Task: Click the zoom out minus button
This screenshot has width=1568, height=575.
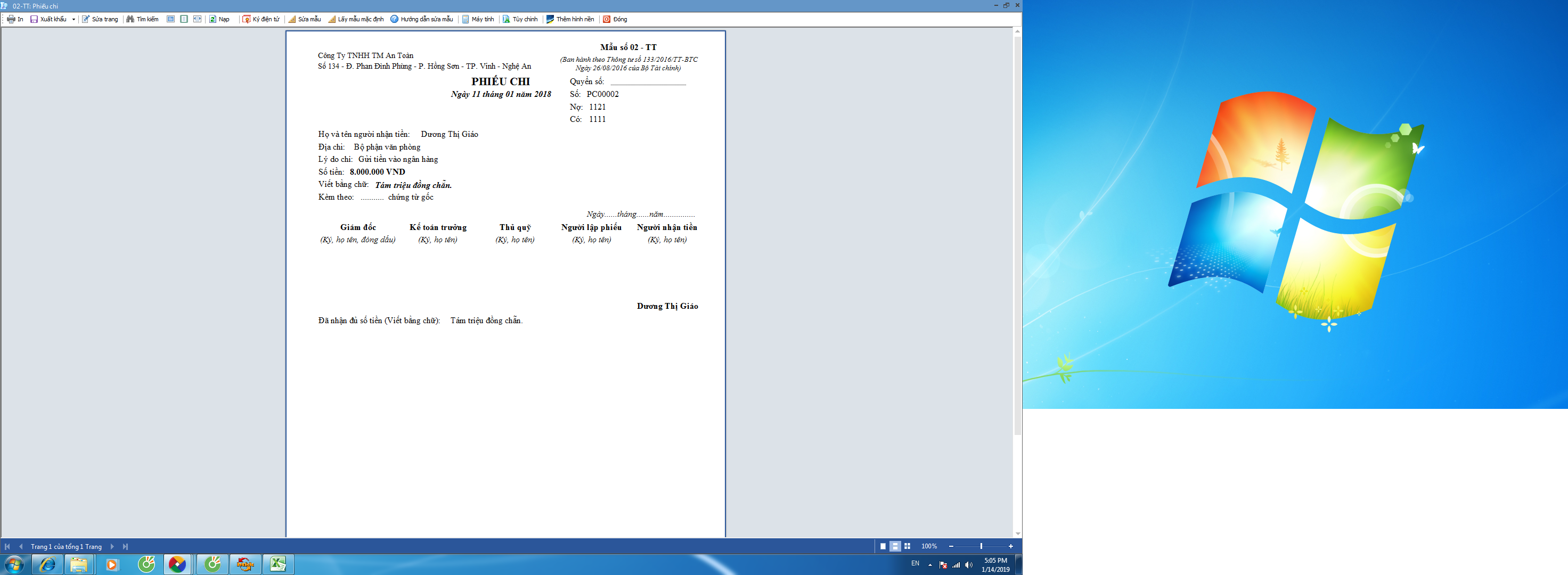Action: click(x=951, y=546)
